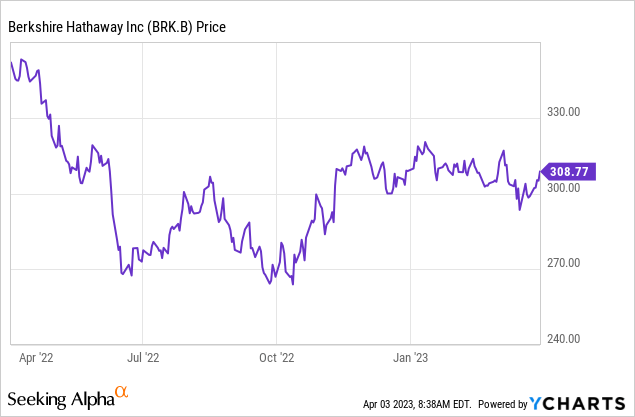Image resolution: width=635 pixels, height=417 pixels.
Task: Click the price line's June '22 low before Jul '22
Action: coord(131,276)
